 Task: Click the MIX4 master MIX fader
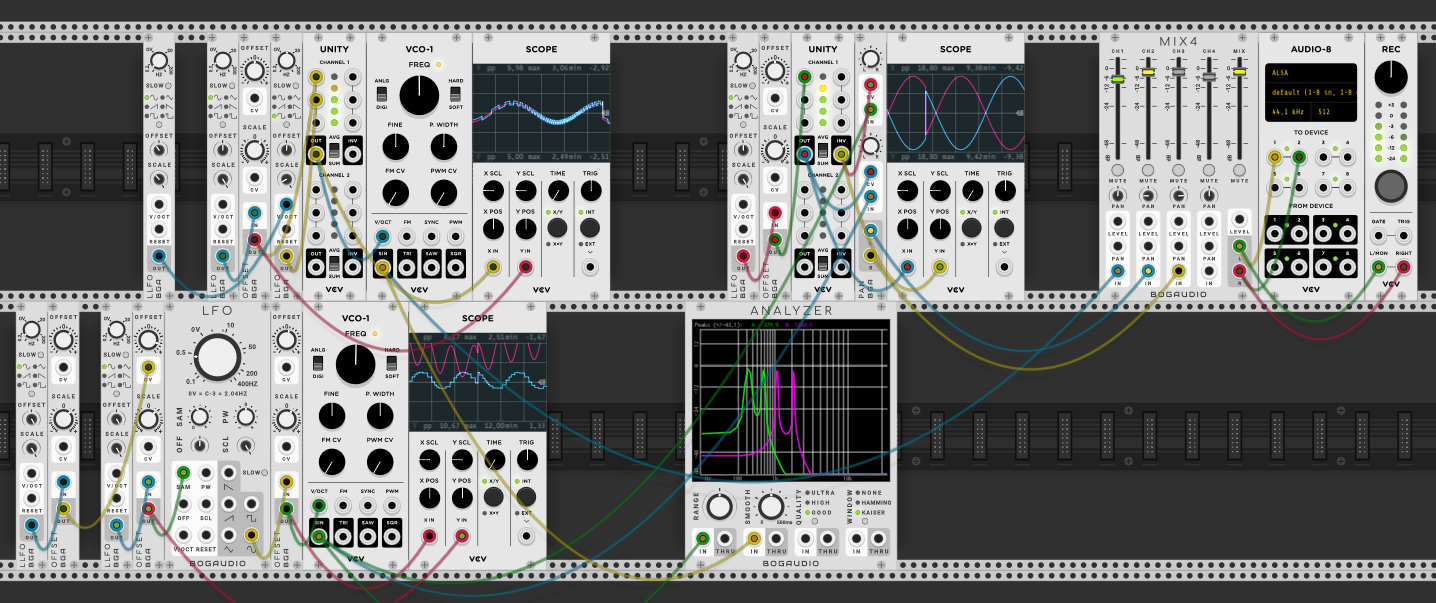[x=1240, y=72]
